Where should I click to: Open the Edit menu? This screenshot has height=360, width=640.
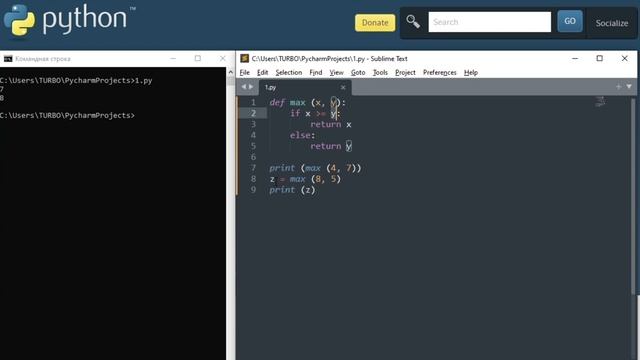(x=262, y=72)
